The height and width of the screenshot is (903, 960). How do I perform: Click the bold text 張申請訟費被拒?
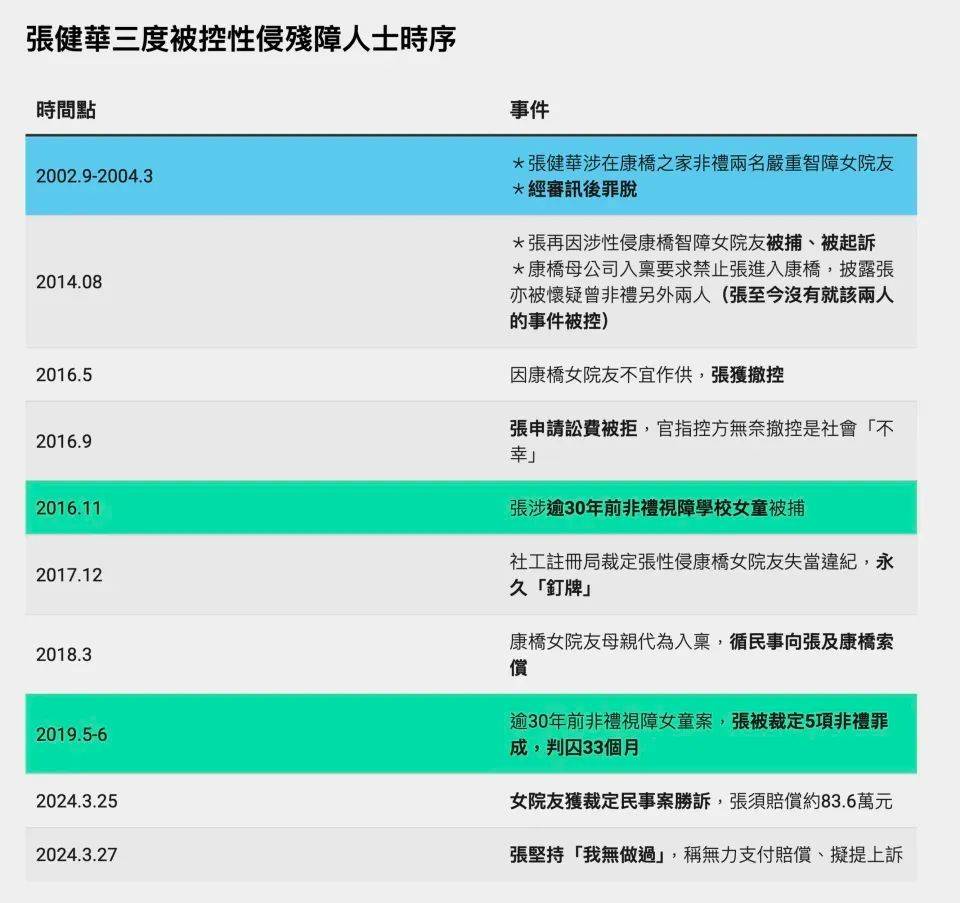pos(573,429)
